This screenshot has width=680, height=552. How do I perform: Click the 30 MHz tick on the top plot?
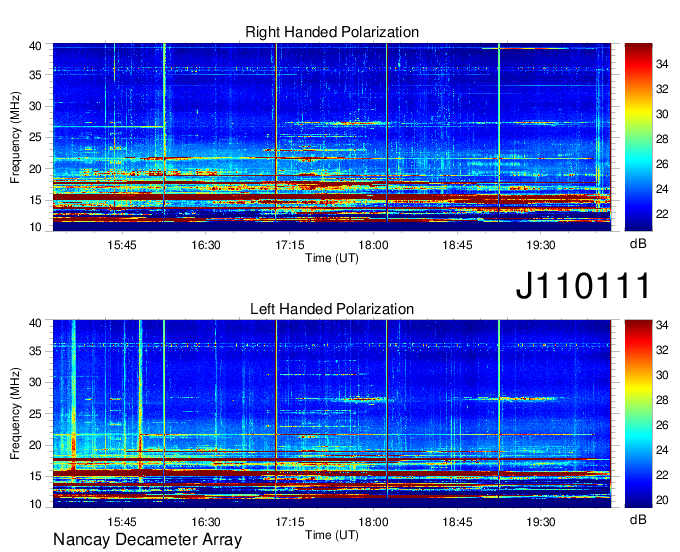[x=35, y=106]
